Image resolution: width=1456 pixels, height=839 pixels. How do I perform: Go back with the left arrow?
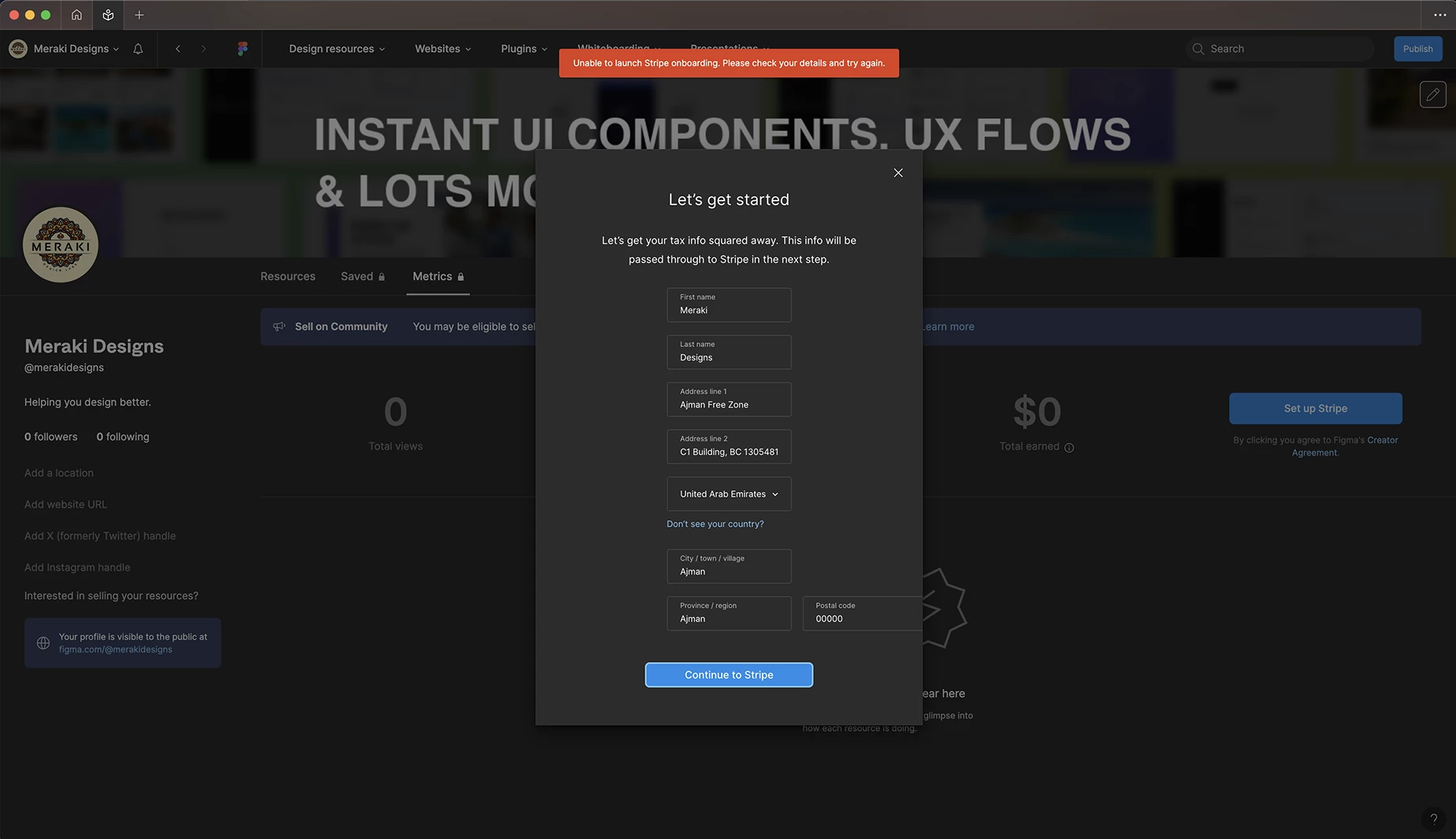click(179, 49)
